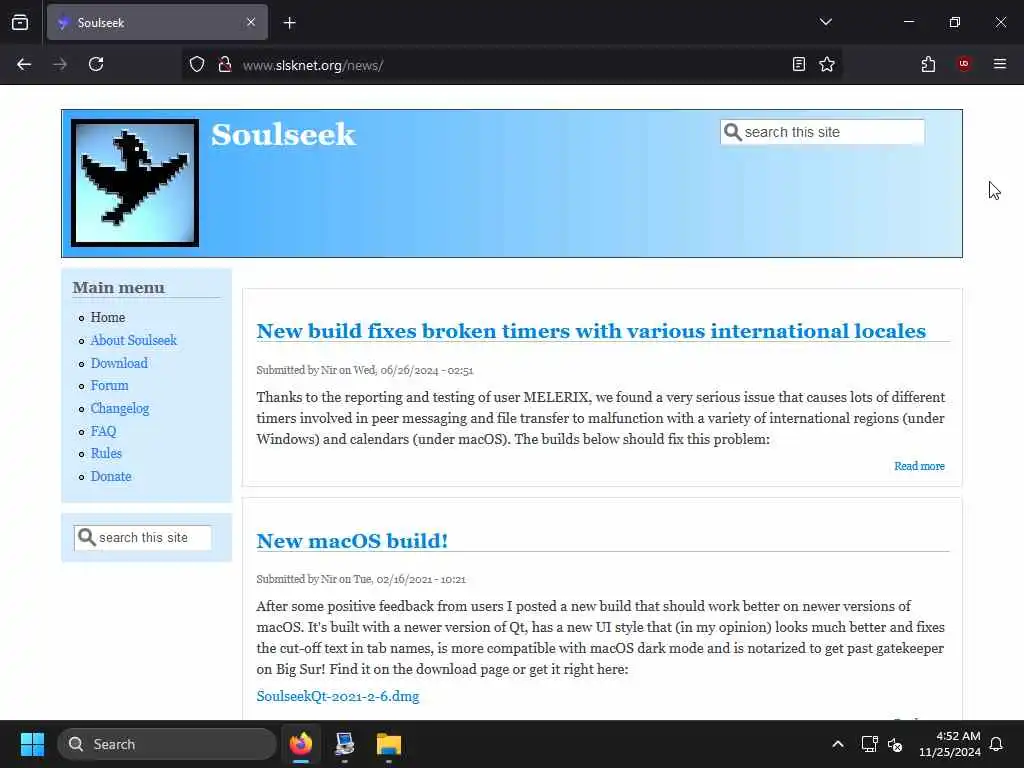Click the browser forward arrow
Image resolution: width=1024 pixels, height=768 pixels.
click(60, 64)
